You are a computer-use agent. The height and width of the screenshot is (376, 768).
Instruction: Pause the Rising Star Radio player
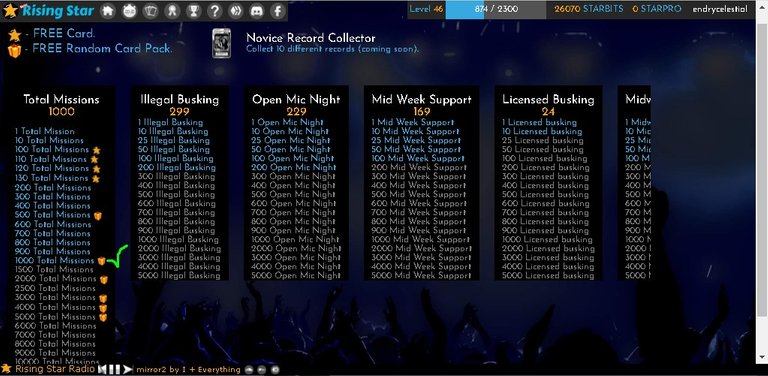click(x=115, y=369)
